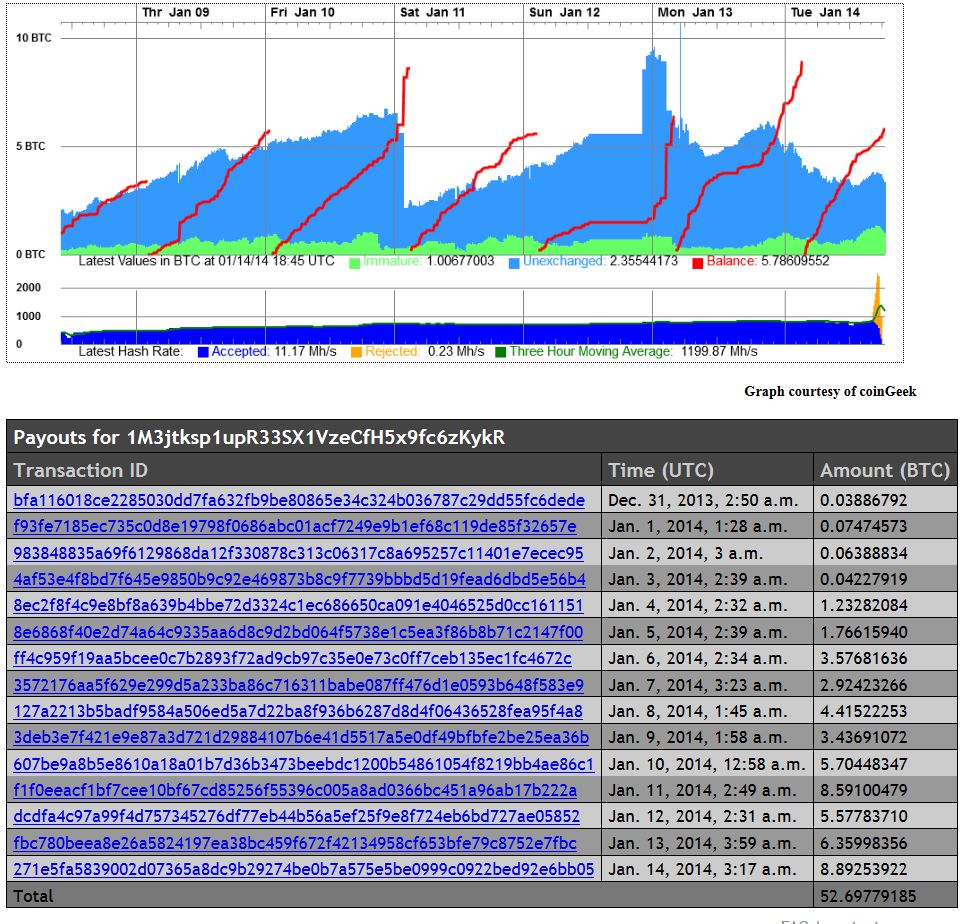Select the time "Jan. 2, 2014, 3 a.m."
Image resolution: width=972 pixels, height=924 pixels.
point(686,553)
